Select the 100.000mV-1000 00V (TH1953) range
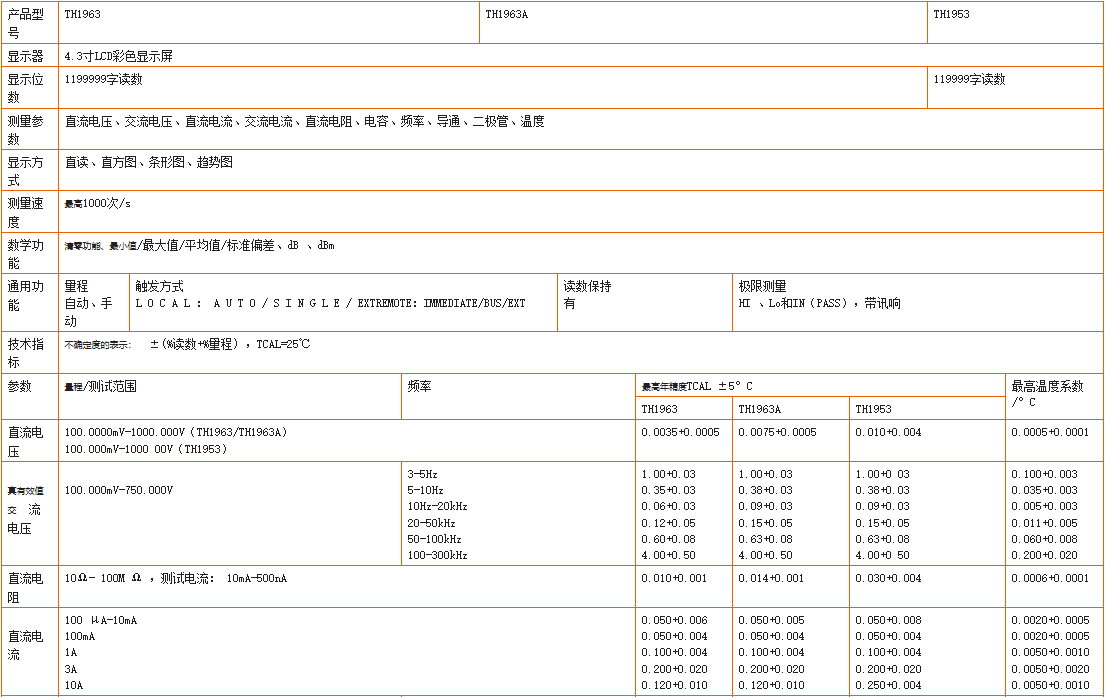This screenshot has height=697, width=1105. tap(145, 449)
